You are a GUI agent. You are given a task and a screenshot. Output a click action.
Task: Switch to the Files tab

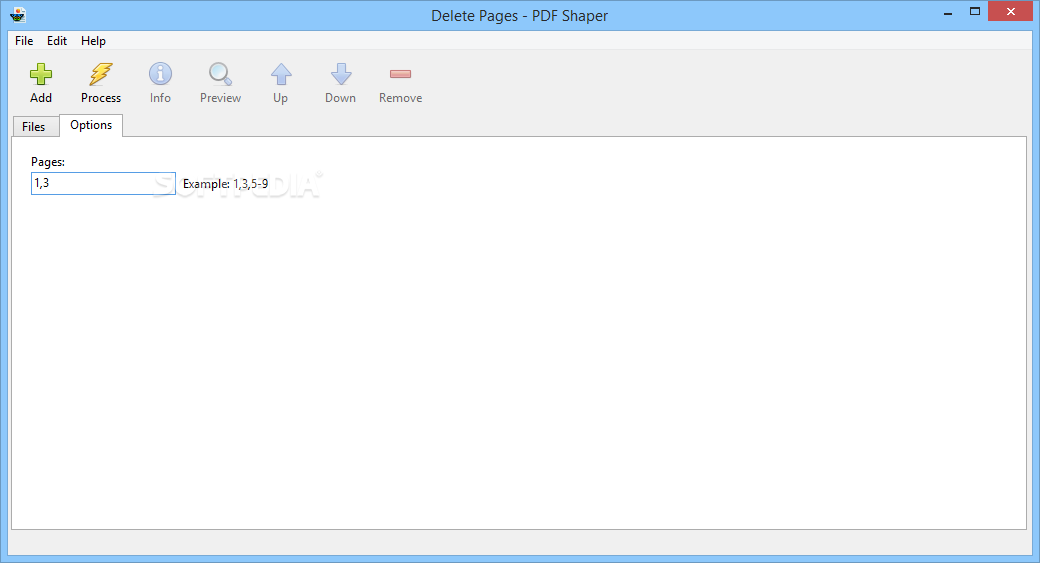[34, 127]
